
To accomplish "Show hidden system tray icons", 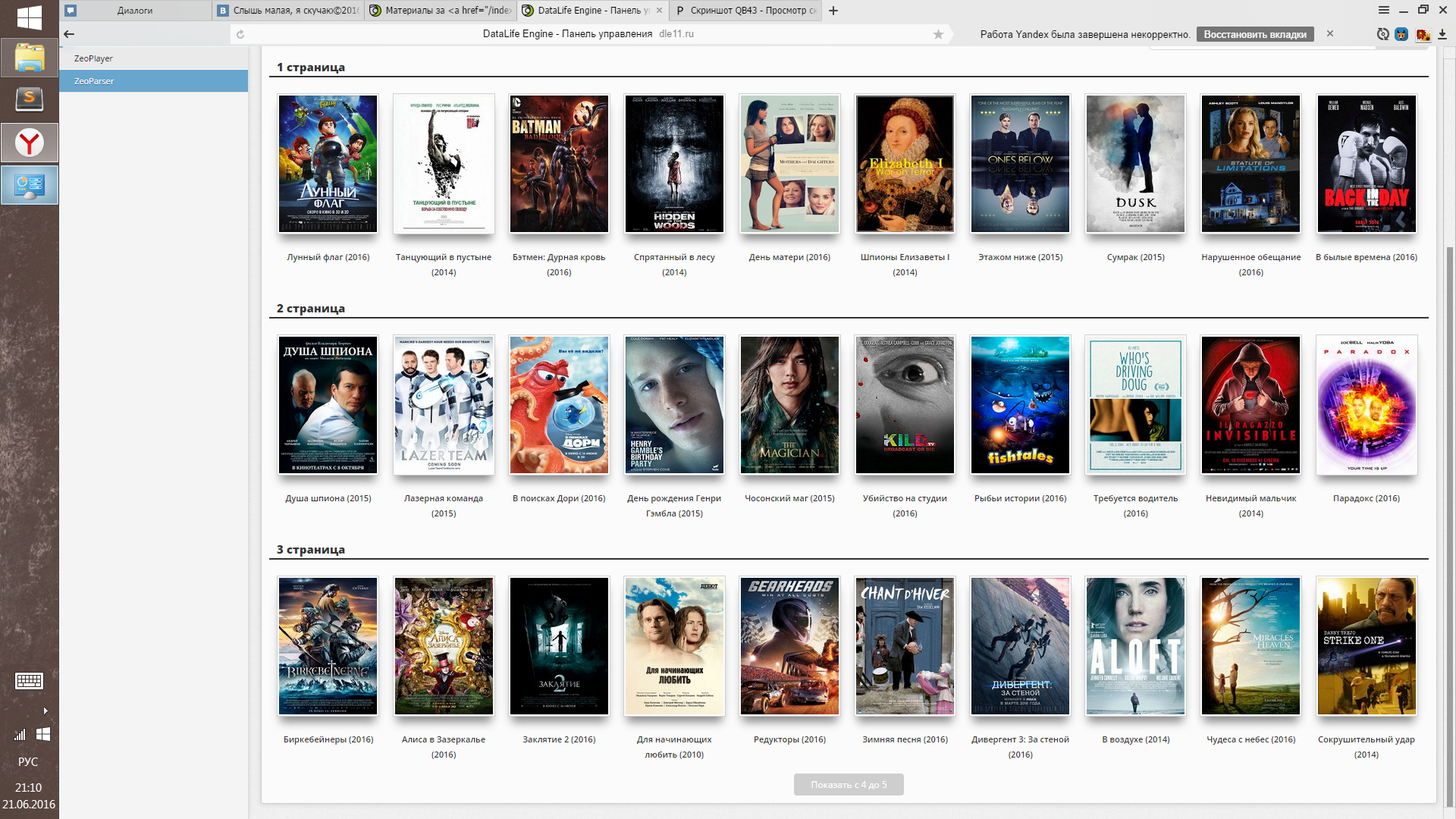I will (45, 711).
